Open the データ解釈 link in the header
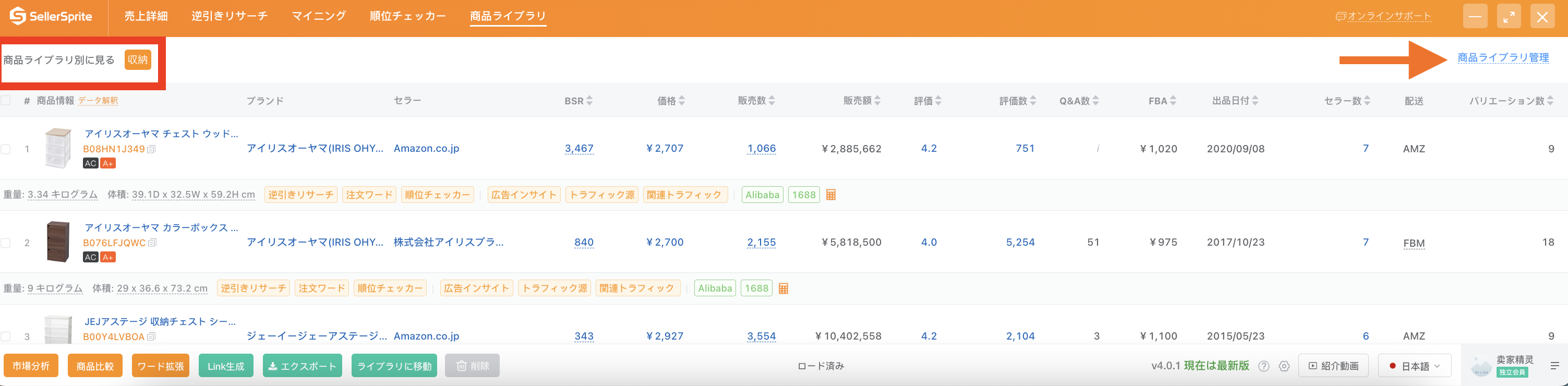The width and height of the screenshot is (1568, 386). 98,101
